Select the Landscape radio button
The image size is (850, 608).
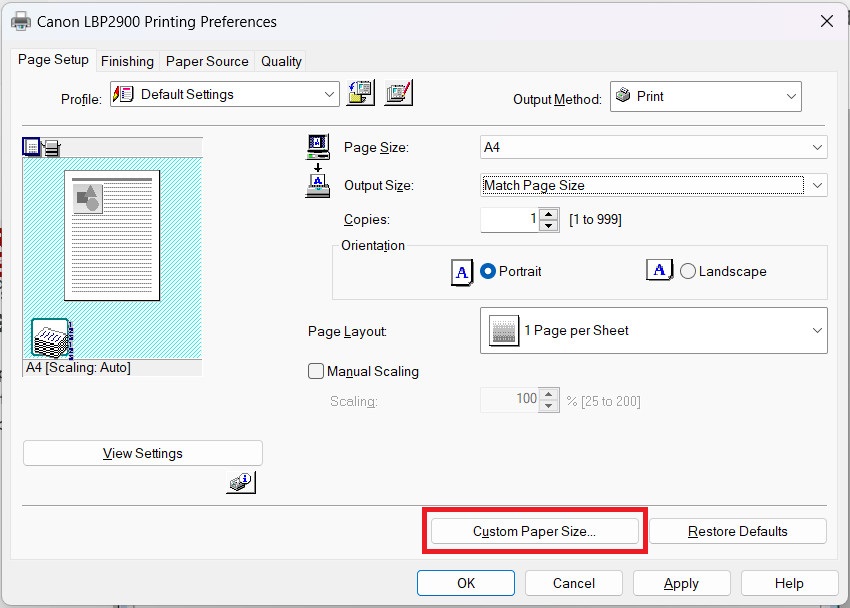[x=688, y=271]
